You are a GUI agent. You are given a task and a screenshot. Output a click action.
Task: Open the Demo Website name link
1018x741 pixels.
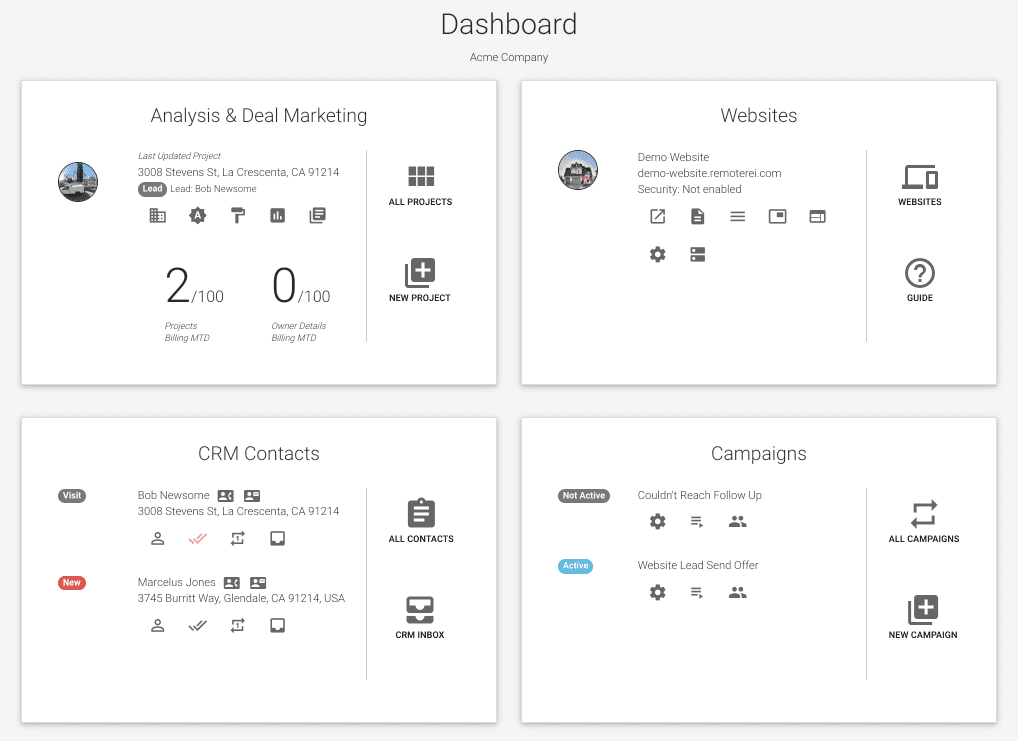pos(673,157)
